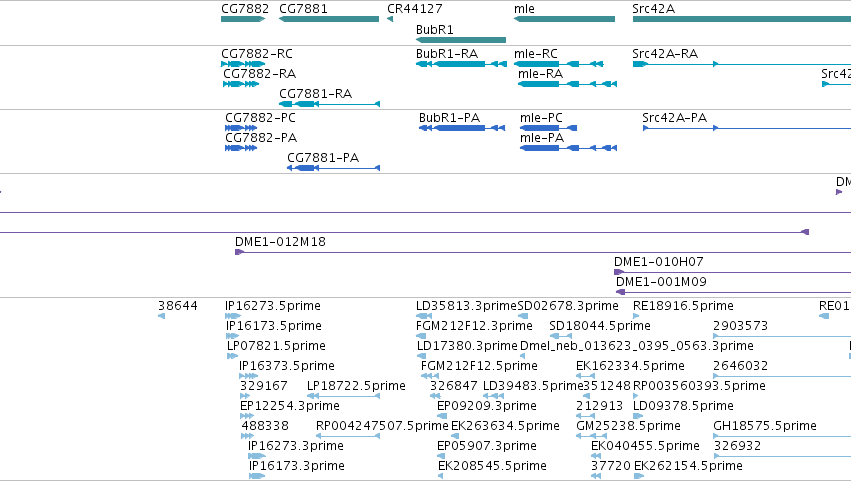Click the 2646032 feature
The height and width of the screenshot is (481, 851).
tap(782, 376)
